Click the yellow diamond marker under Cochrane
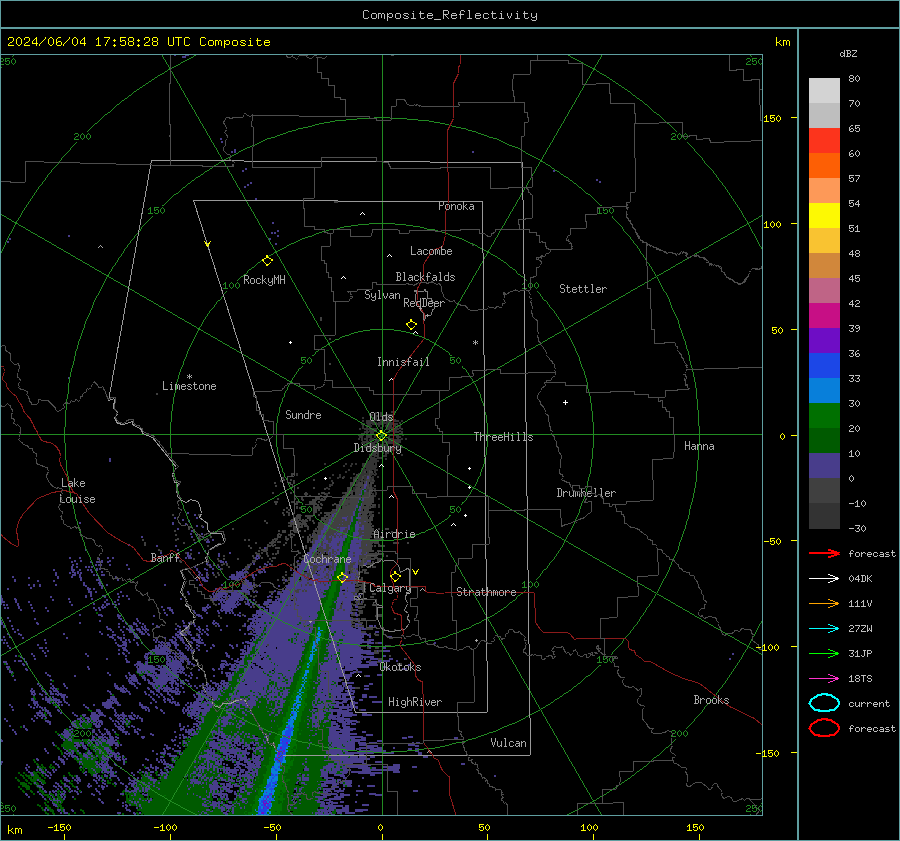Screen dimensions: 900x841 343,577
